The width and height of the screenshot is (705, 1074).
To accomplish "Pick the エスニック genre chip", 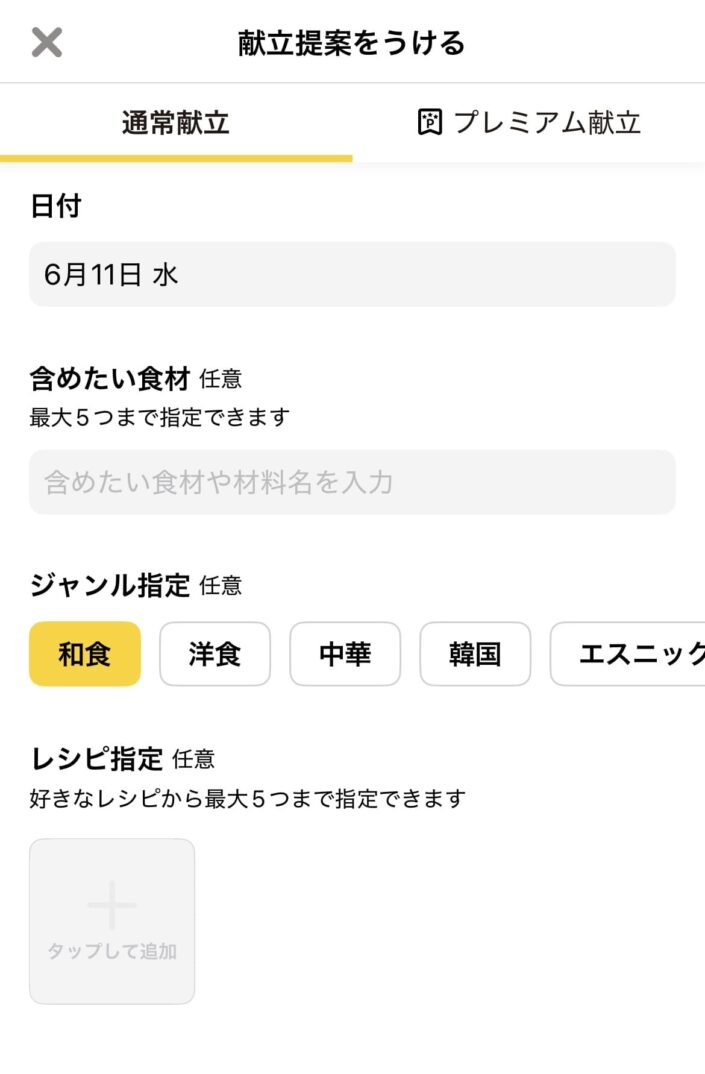I will 628,654.
